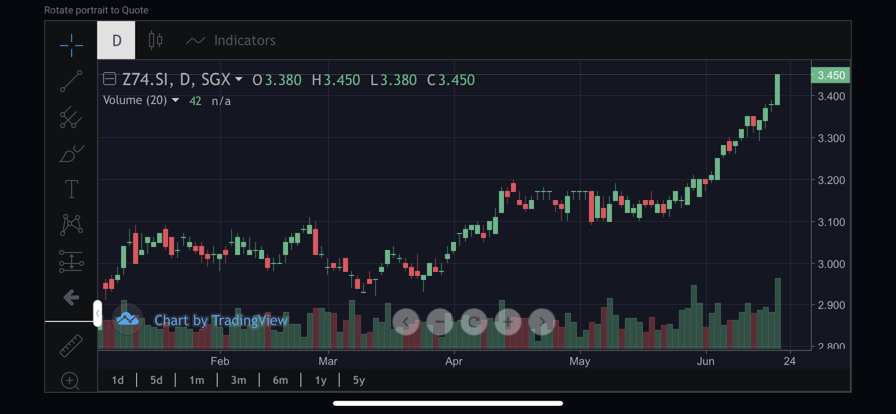The height and width of the screenshot is (414, 896).
Task: Select the pitchfork drawing tool
Action: [x=71, y=118]
